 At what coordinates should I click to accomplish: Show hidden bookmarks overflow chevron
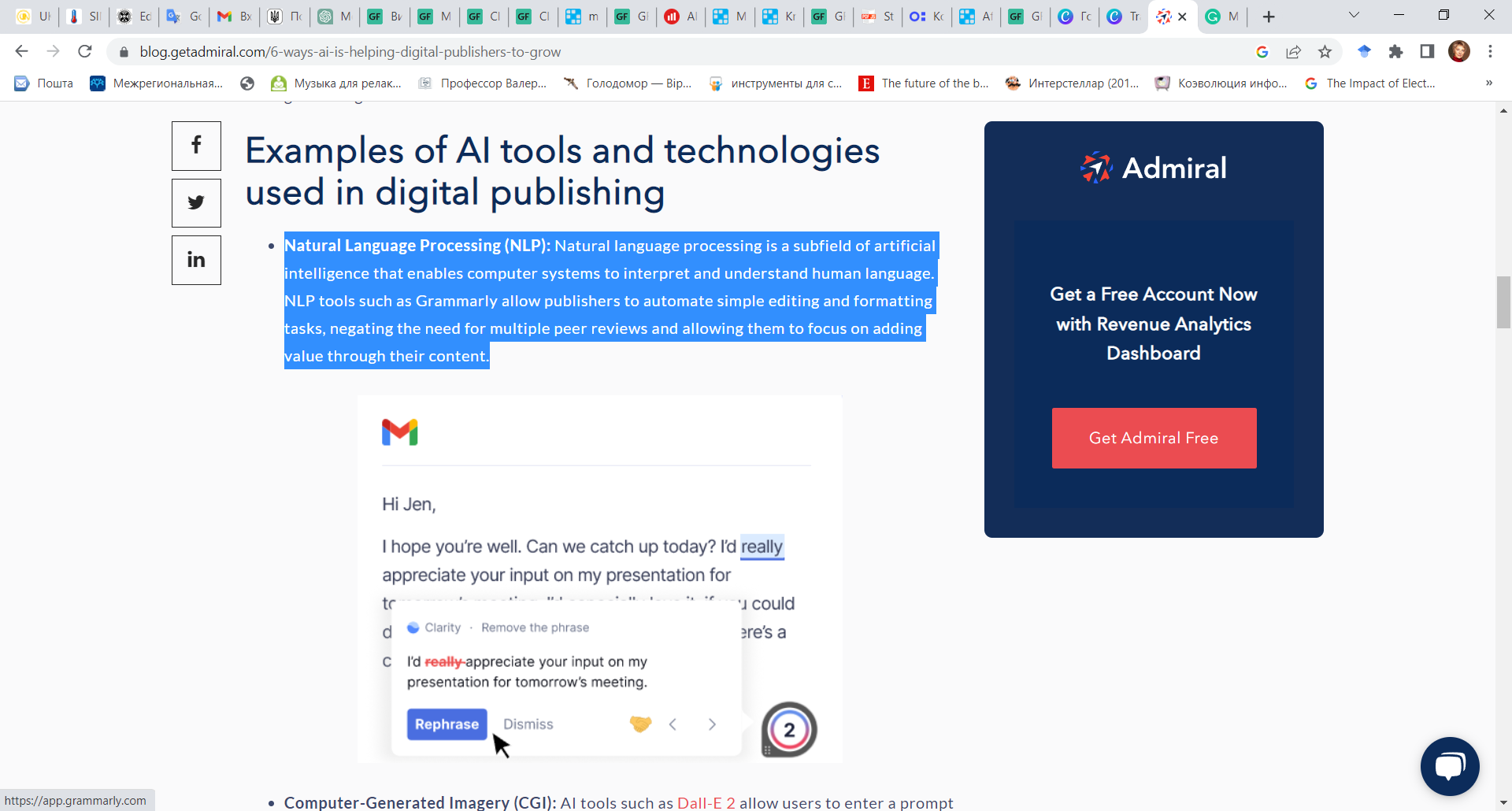click(1489, 83)
